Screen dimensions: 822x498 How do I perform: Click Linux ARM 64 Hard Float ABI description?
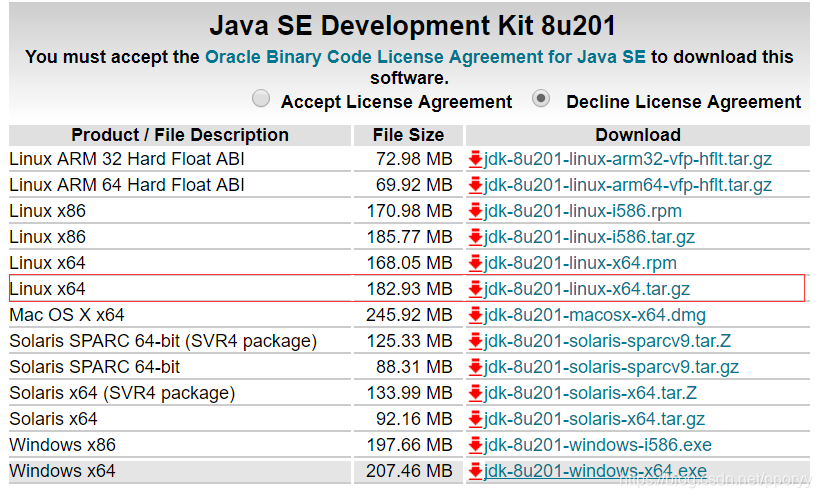point(127,185)
